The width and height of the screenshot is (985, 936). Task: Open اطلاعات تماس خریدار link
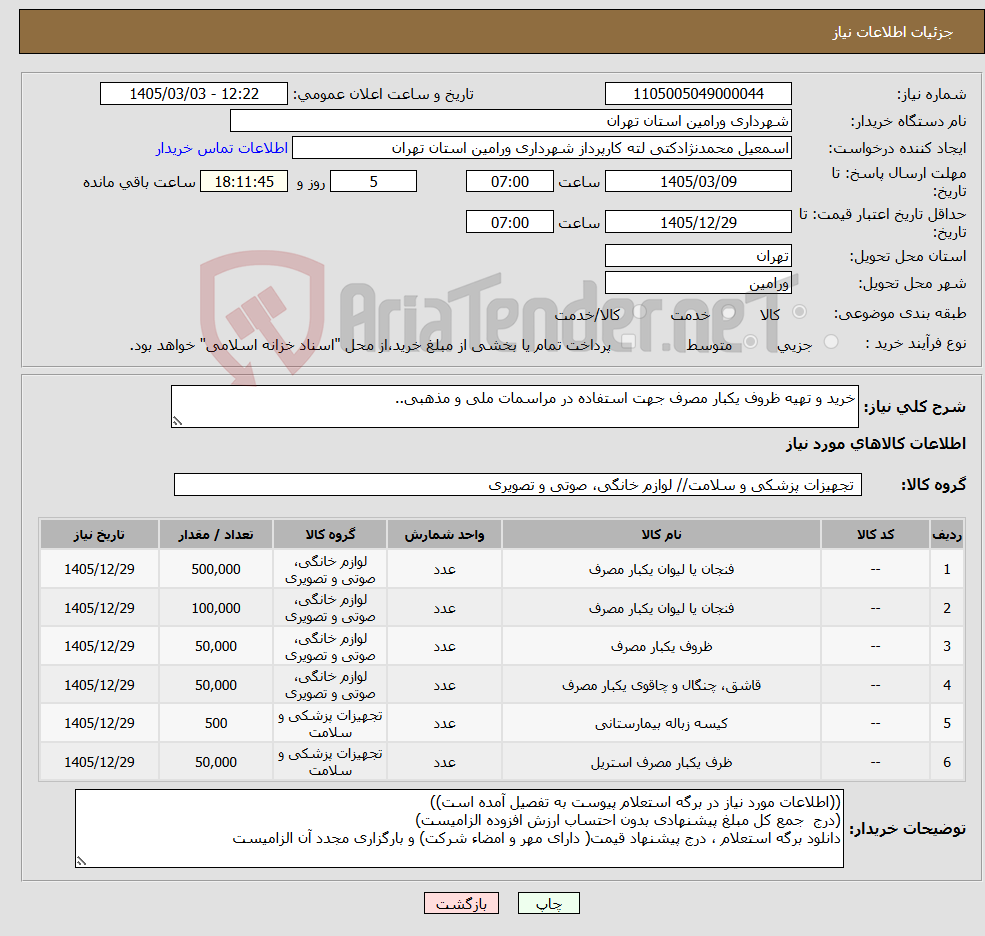(222, 148)
